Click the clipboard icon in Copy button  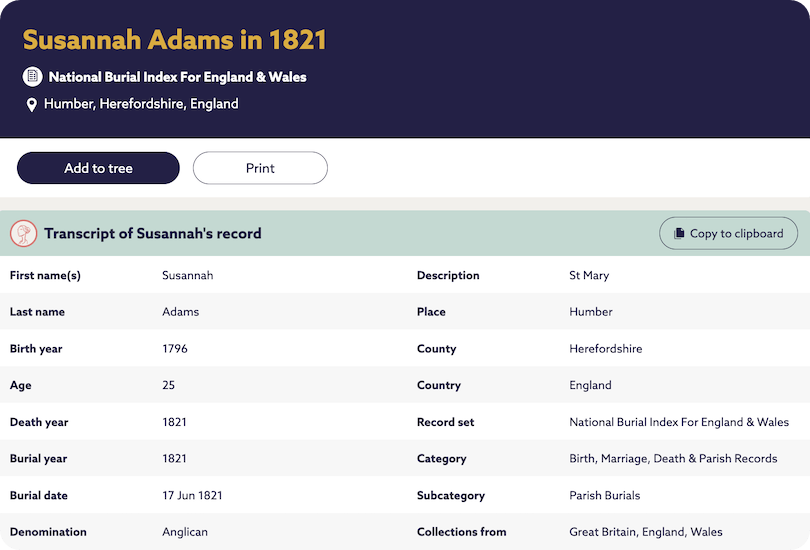pos(679,234)
